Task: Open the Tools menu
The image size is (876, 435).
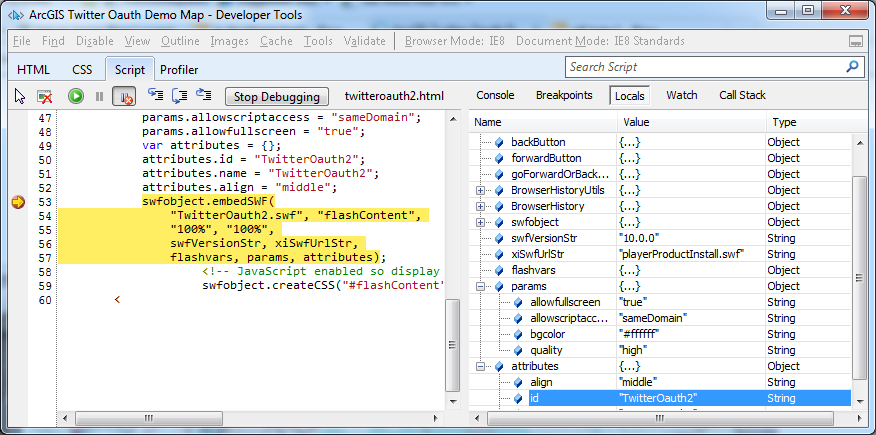Action: click(x=318, y=41)
